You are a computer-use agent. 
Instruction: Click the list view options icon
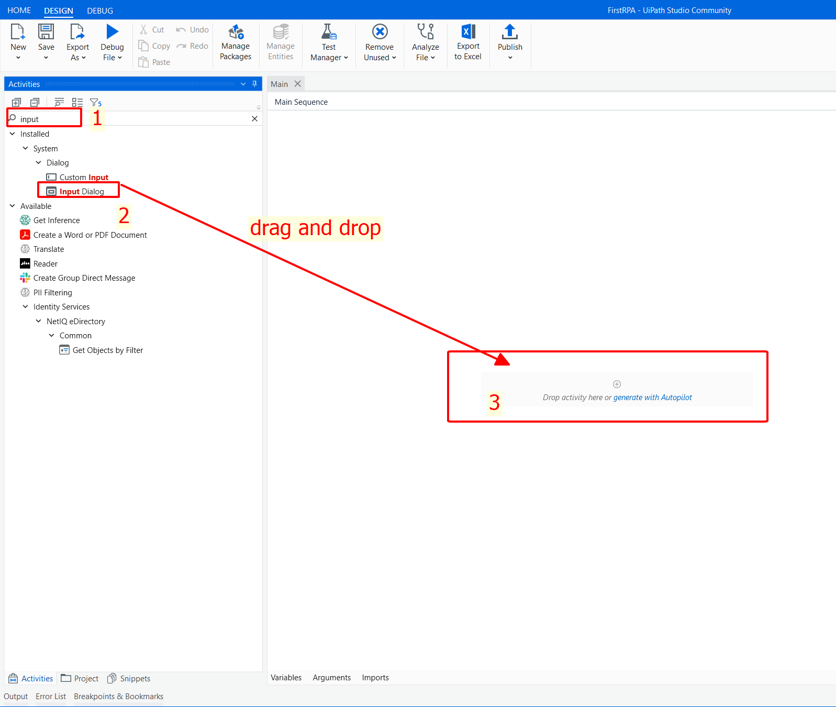pyautogui.click(x=77, y=102)
